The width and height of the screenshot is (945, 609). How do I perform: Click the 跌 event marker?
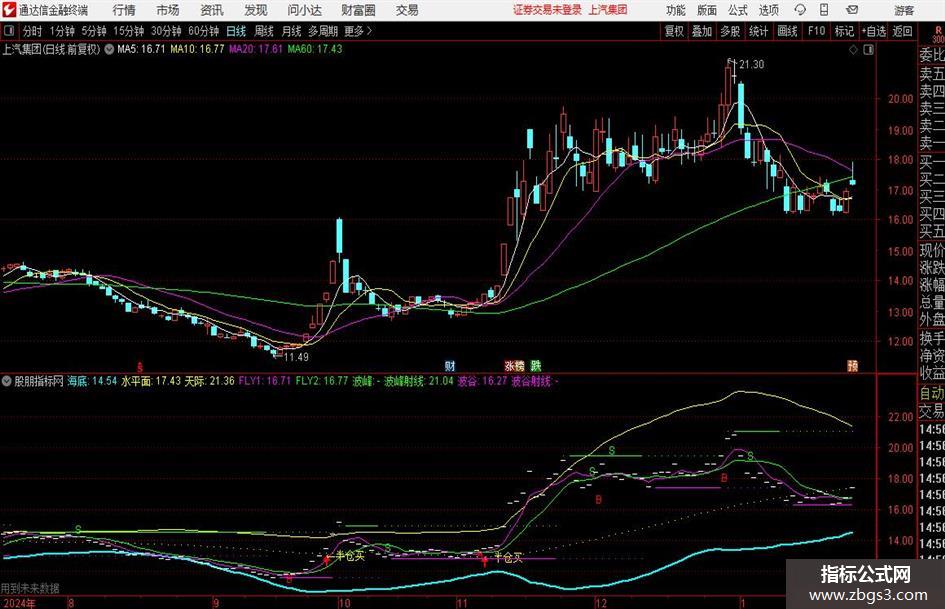click(x=536, y=365)
